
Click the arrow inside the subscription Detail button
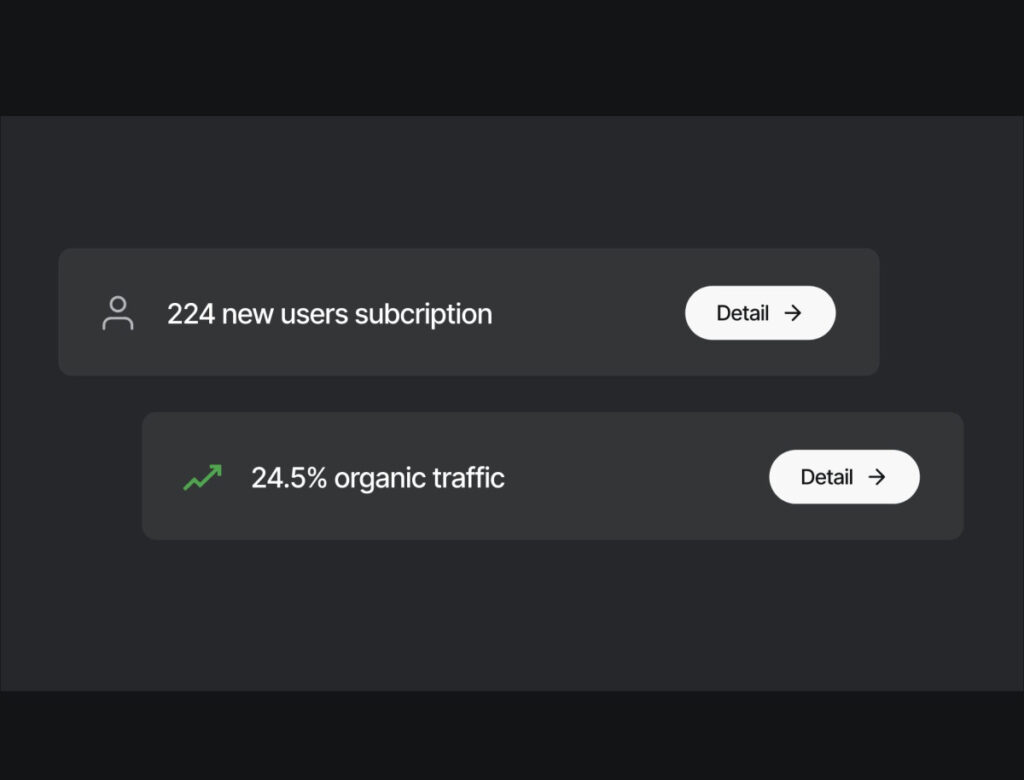793,313
